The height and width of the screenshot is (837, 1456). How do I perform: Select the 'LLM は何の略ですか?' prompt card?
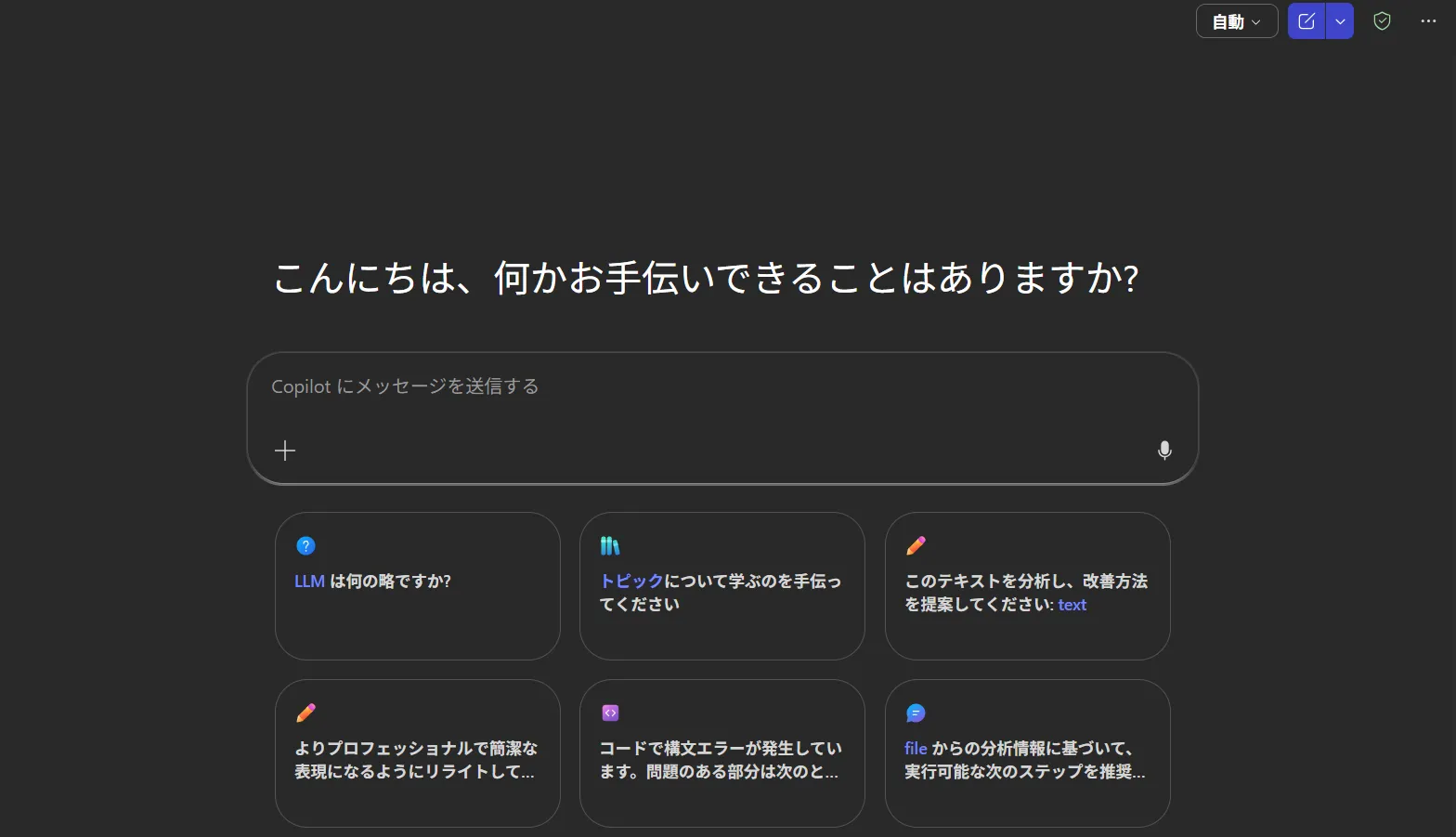[x=418, y=586]
